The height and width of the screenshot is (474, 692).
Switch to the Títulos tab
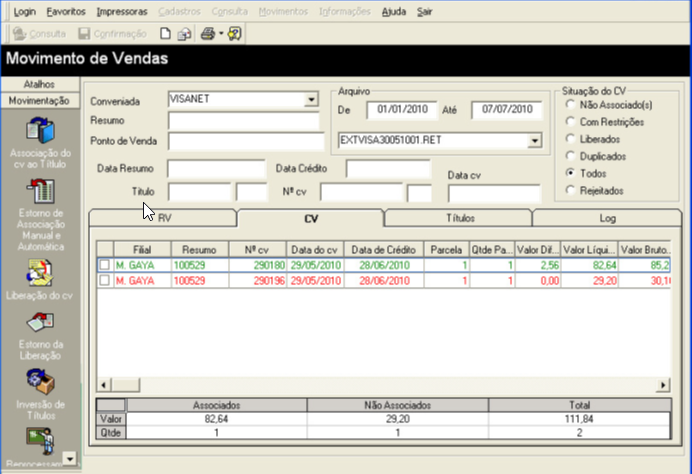pyautogui.click(x=460, y=218)
